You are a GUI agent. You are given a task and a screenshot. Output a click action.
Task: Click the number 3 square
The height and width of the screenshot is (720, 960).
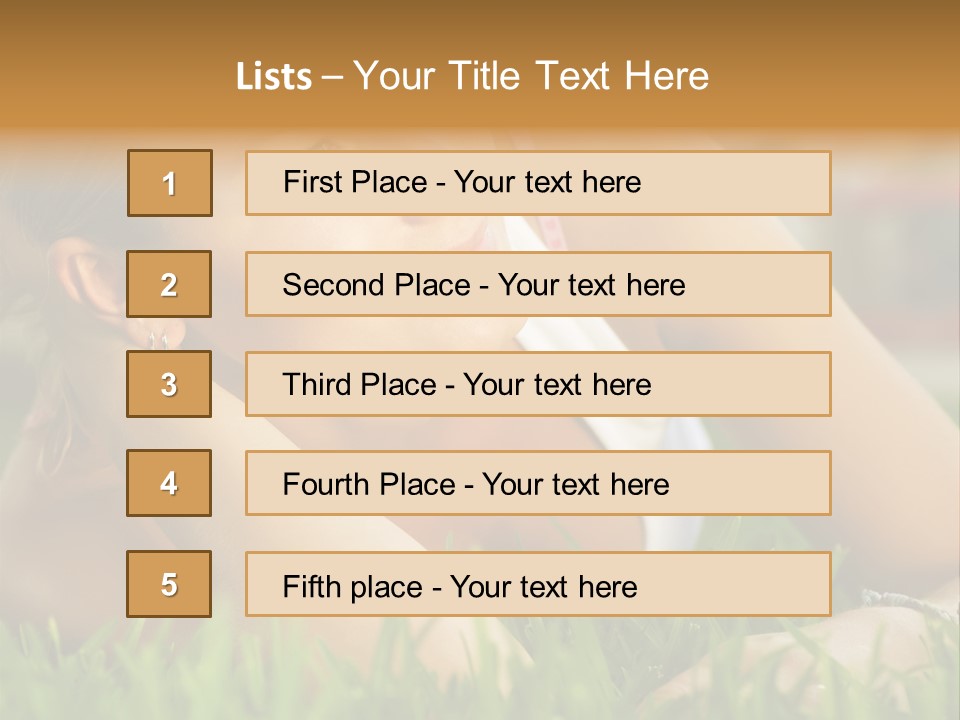pos(169,384)
